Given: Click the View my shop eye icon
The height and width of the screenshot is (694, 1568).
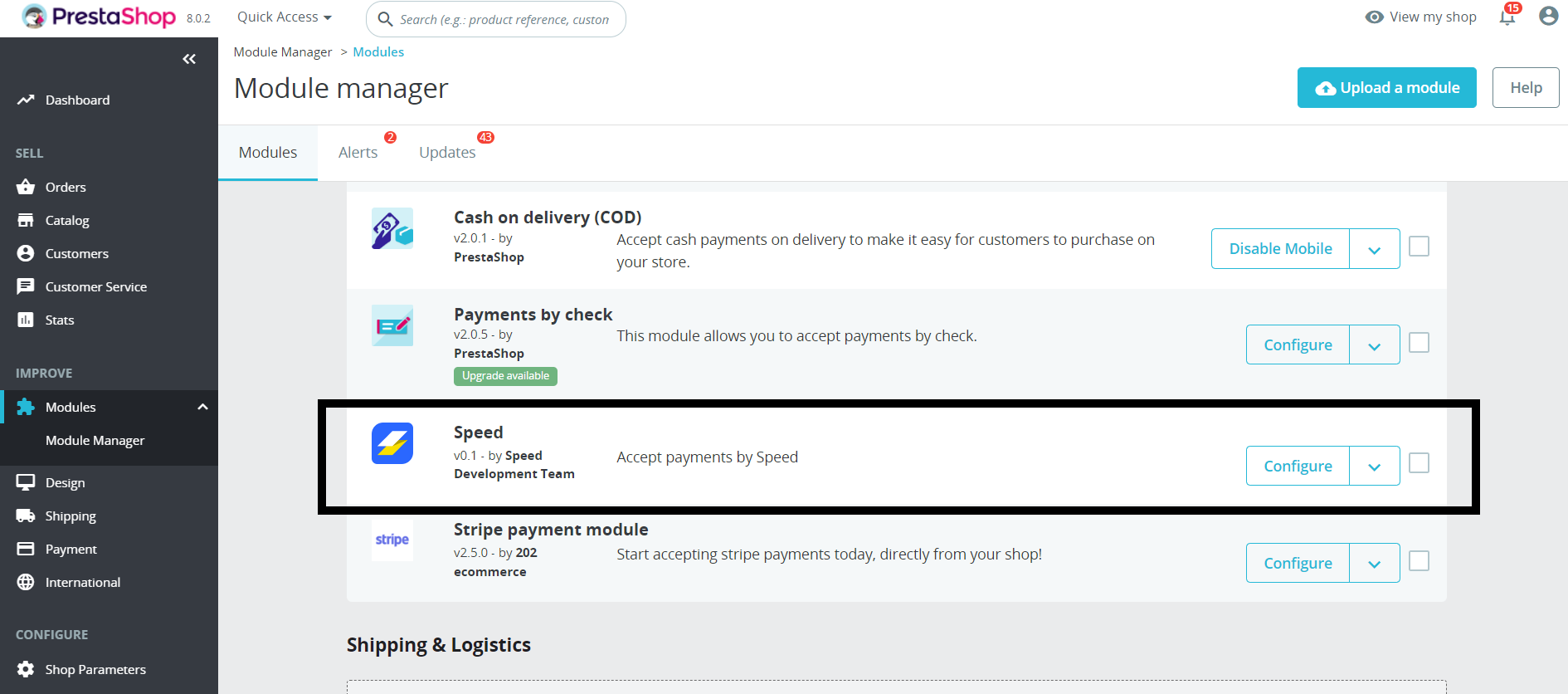Looking at the screenshot, I should point(1375,17).
